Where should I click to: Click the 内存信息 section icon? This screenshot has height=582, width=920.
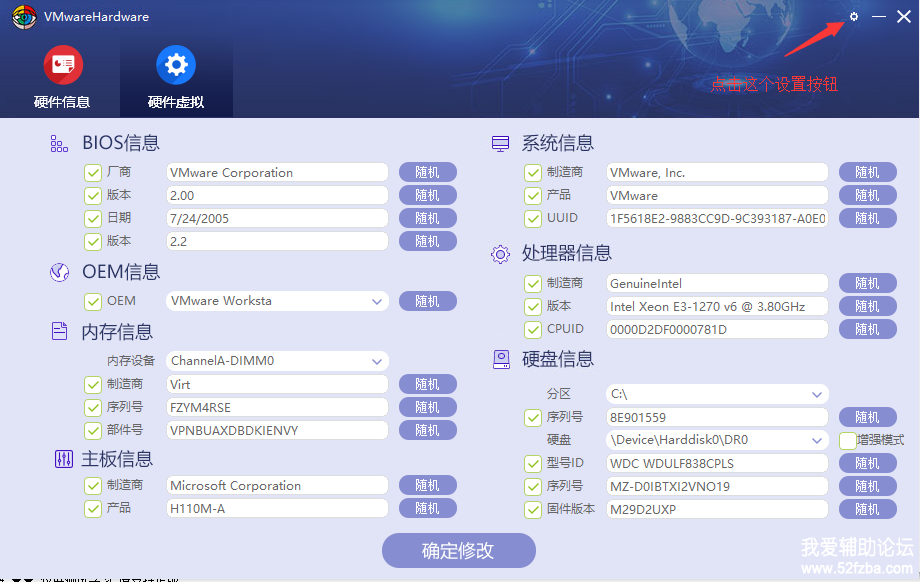tap(59, 331)
